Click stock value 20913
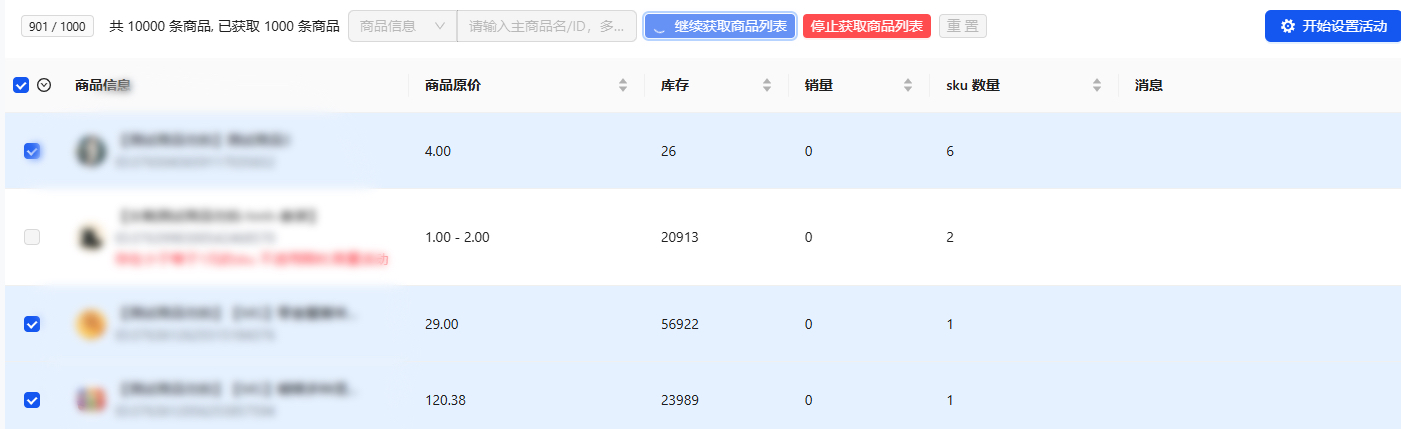This screenshot has width=1401, height=429. (x=680, y=237)
